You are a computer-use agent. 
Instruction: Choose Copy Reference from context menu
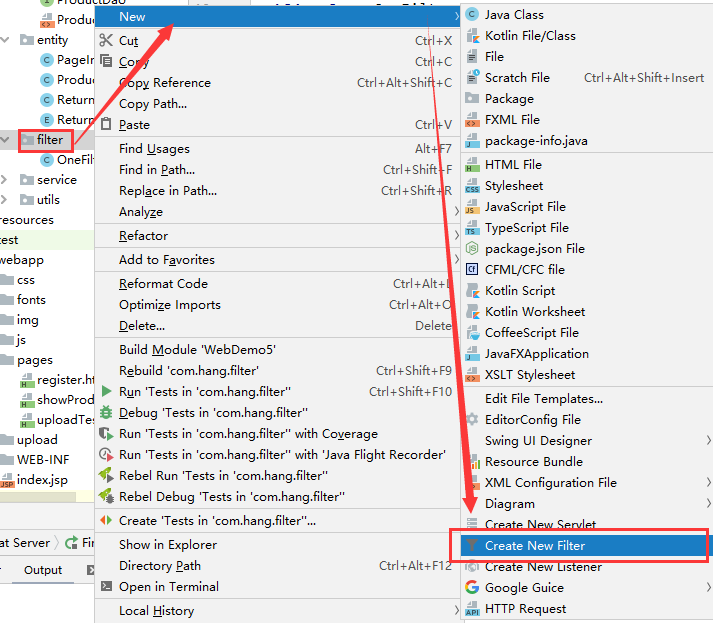[x=278, y=83]
